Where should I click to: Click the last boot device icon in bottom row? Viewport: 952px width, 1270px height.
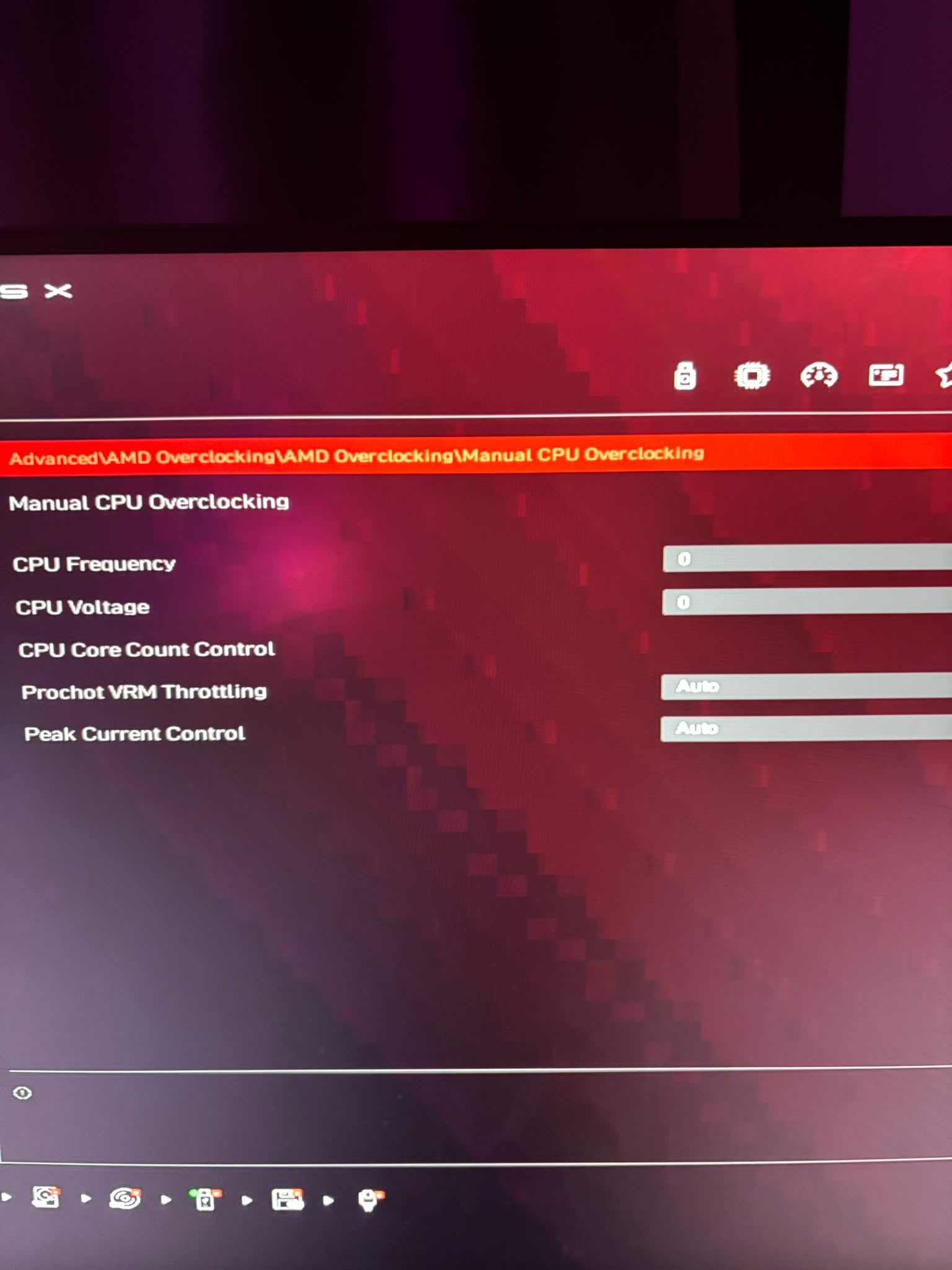(x=371, y=1200)
